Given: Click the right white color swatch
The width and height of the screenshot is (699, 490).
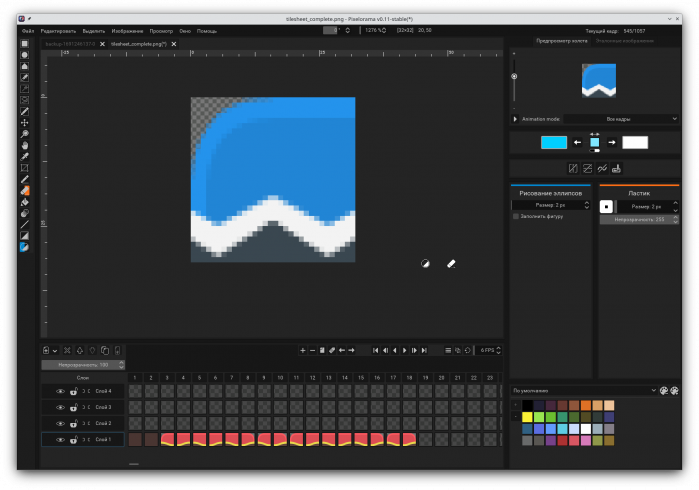Looking at the screenshot, I should tap(635, 143).
